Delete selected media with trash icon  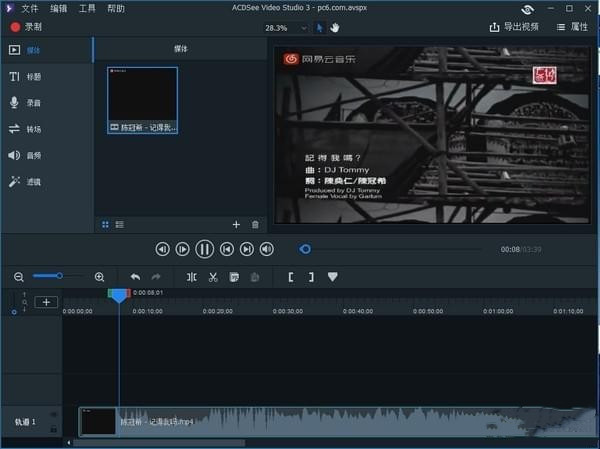pos(255,225)
